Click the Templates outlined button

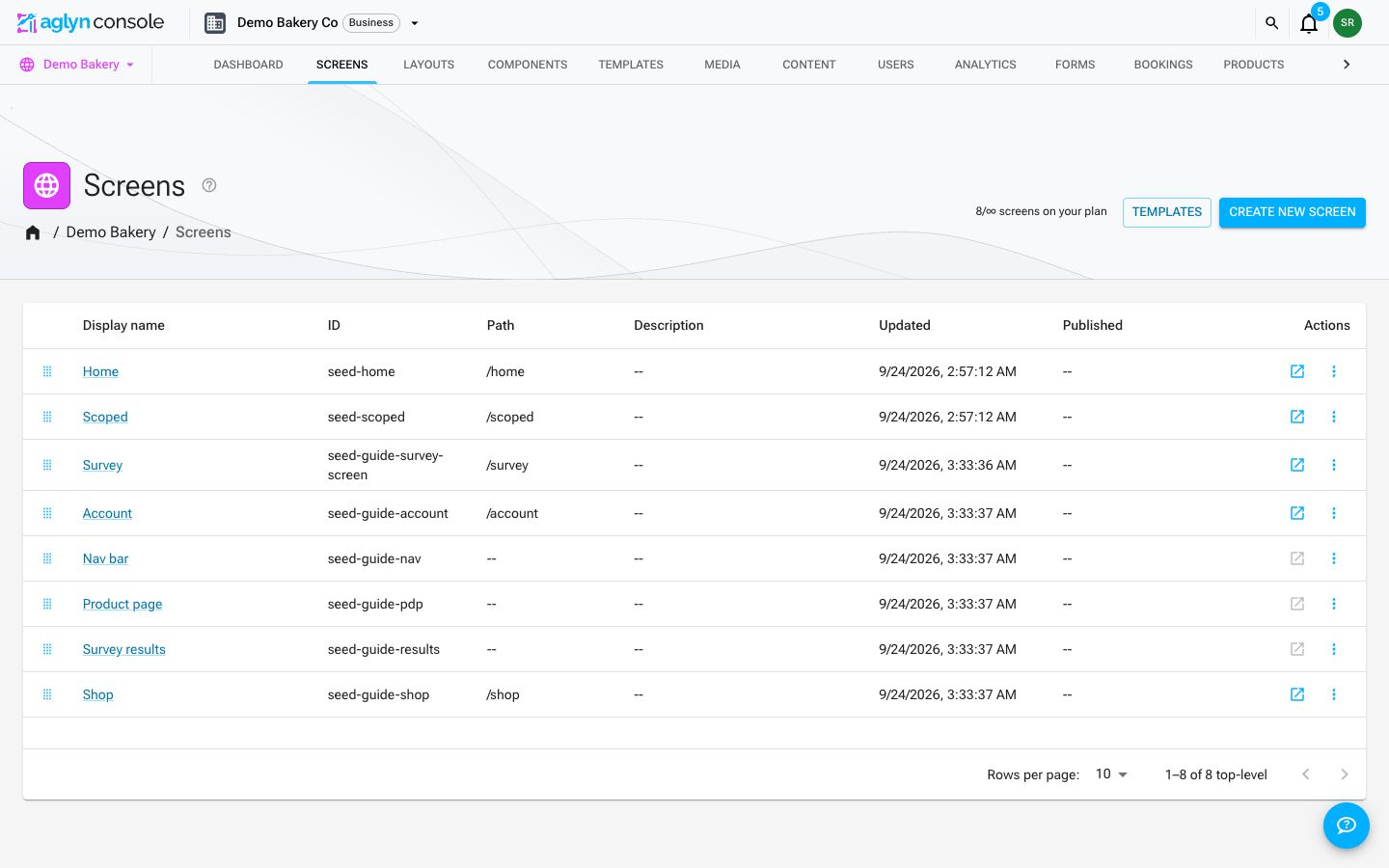(1167, 212)
